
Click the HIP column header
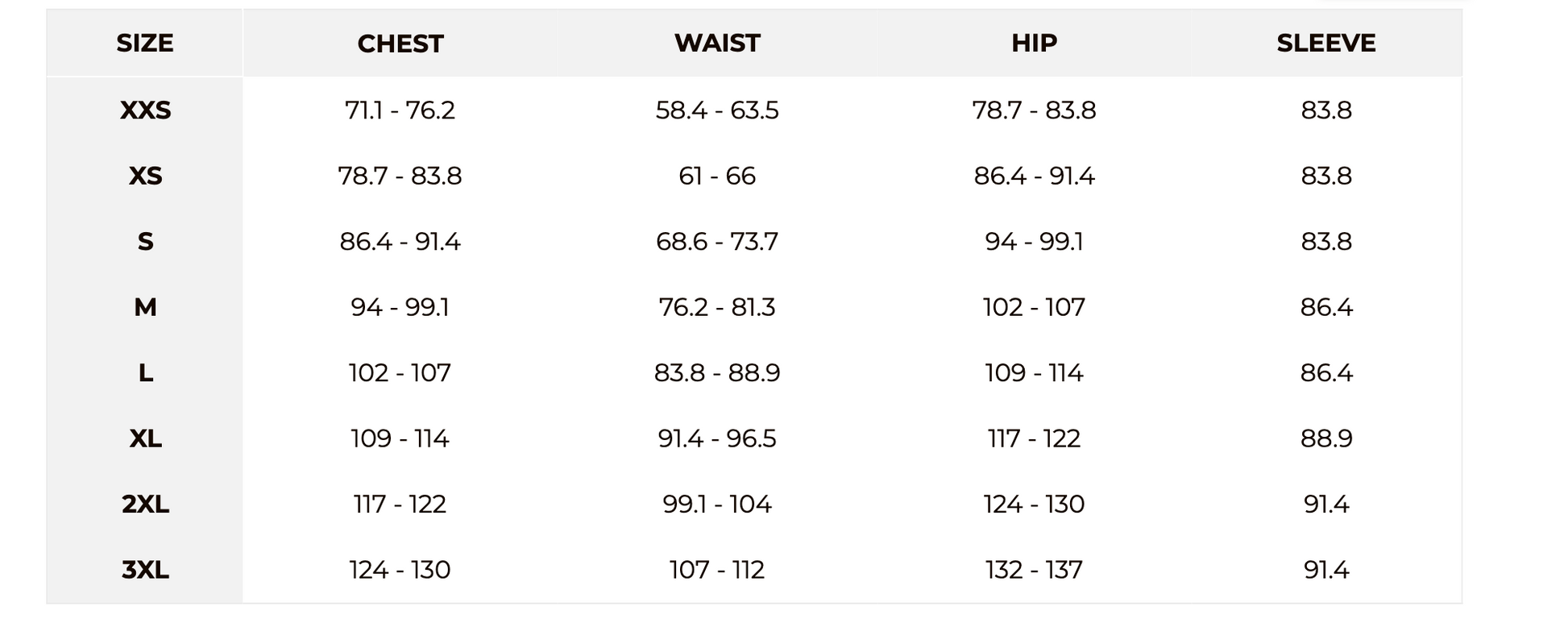click(1034, 44)
